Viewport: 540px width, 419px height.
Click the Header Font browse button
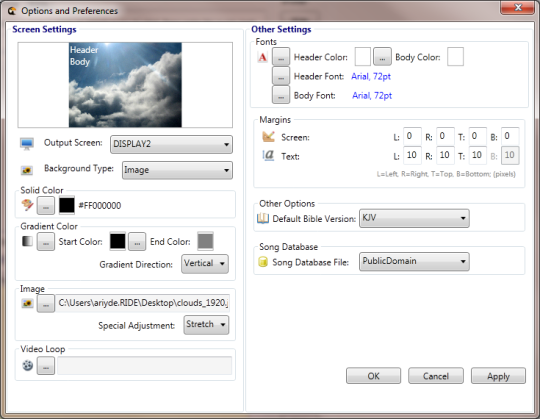(281, 76)
